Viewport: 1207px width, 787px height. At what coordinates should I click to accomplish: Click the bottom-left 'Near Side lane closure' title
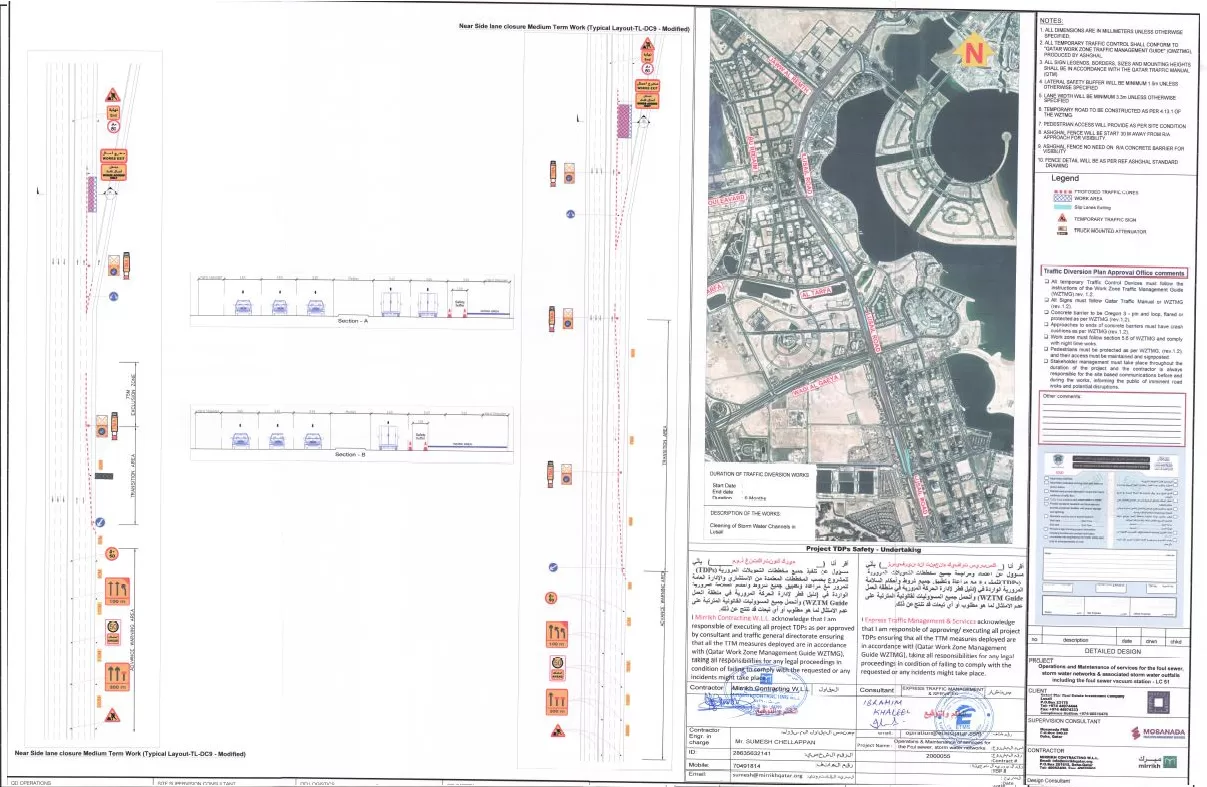(129, 752)
